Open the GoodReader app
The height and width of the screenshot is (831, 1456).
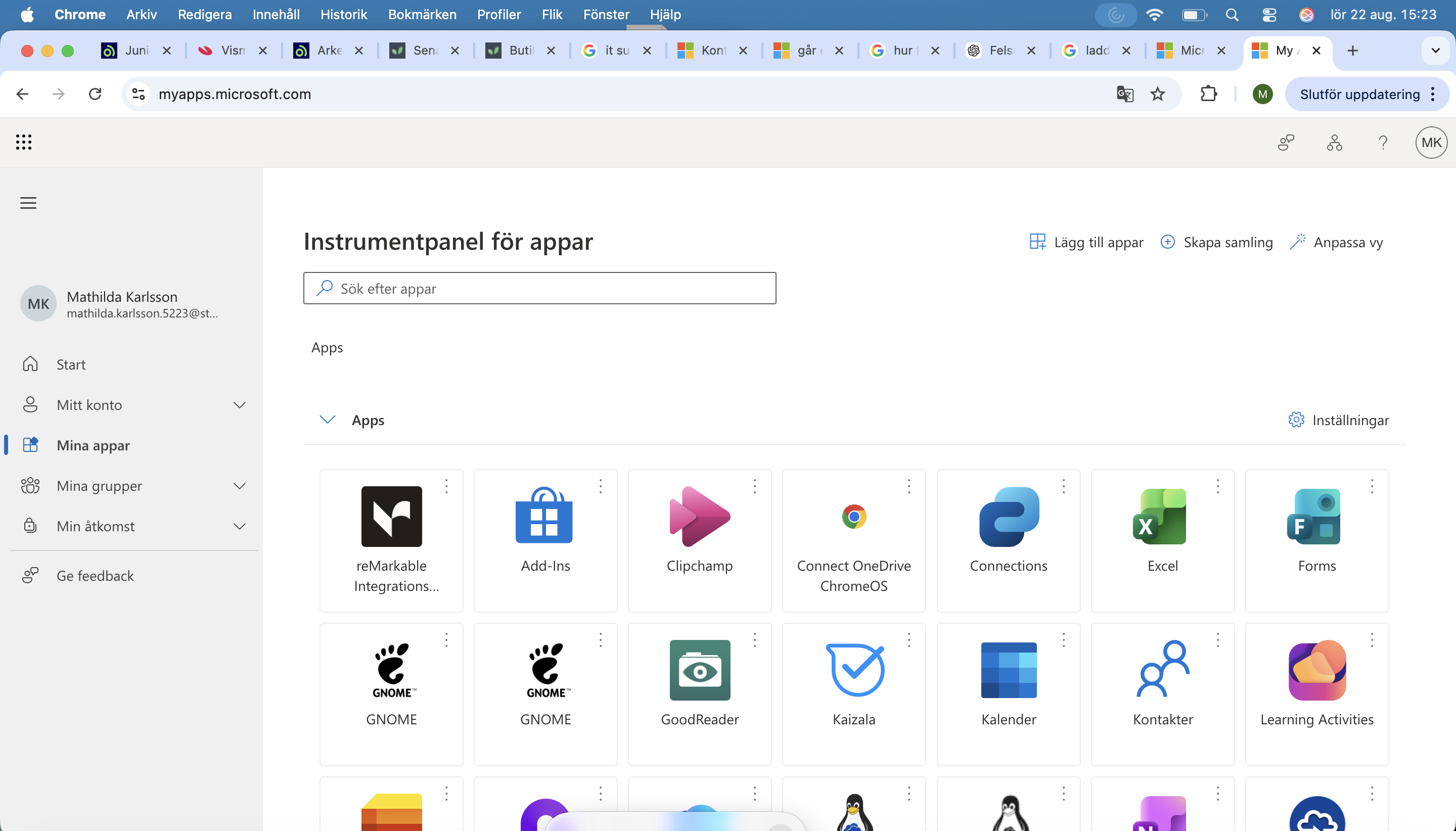point(699,694)
